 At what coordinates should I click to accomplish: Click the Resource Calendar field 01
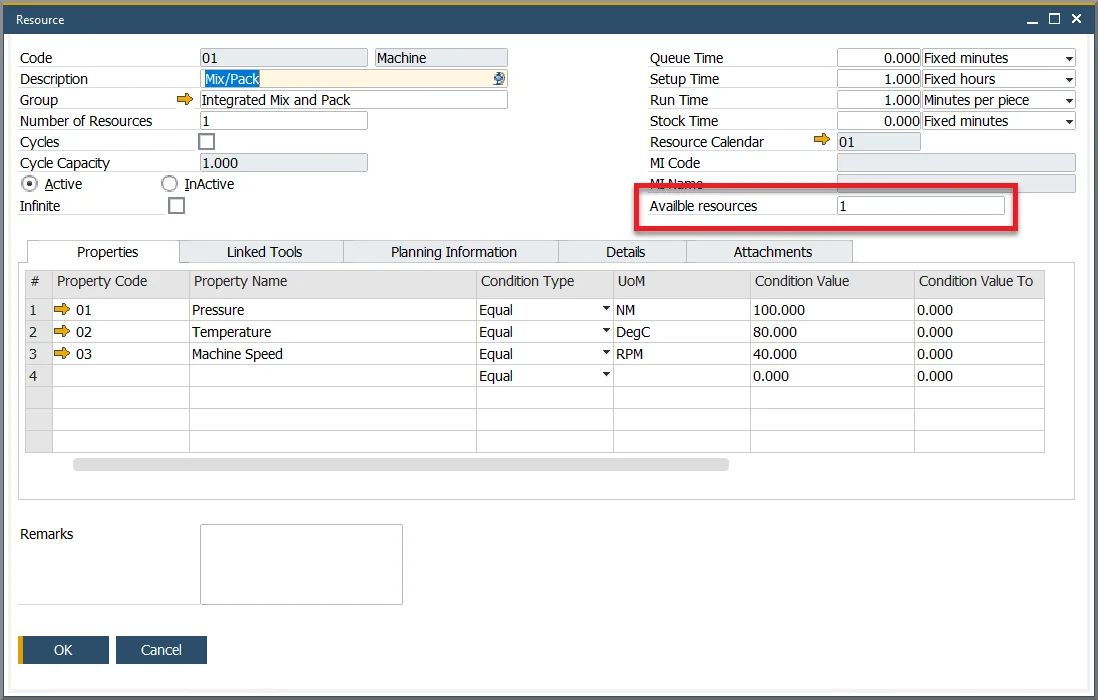pyautogui.click(x=879, y=141)
